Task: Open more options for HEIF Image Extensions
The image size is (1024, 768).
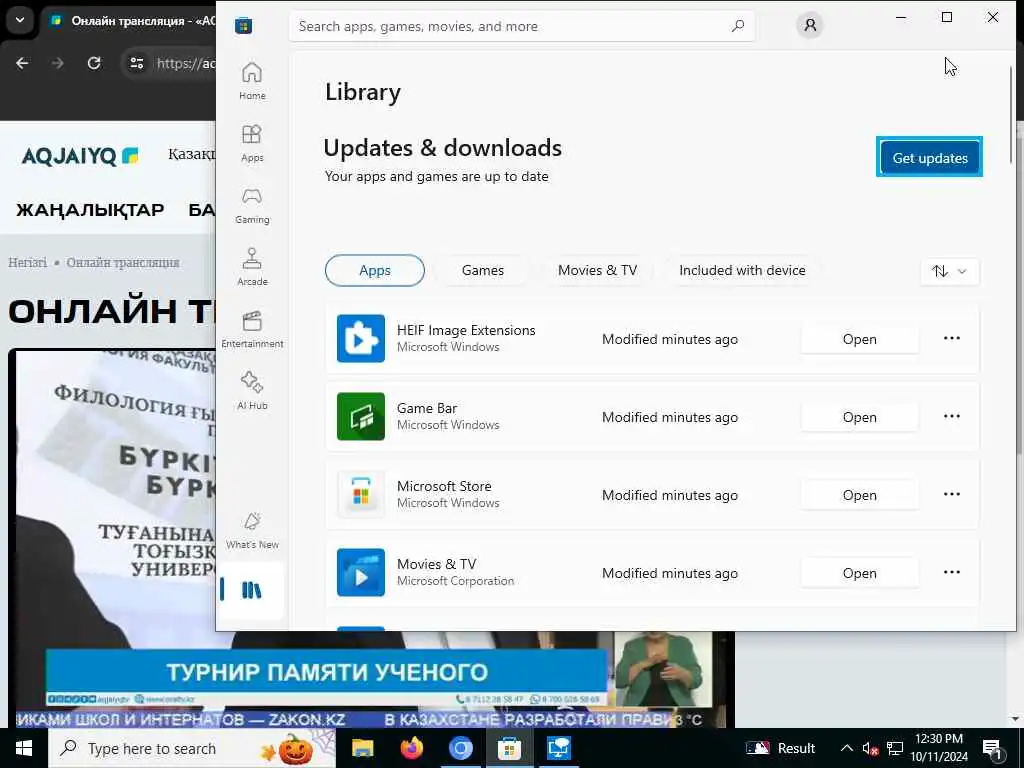Action: 952,338
